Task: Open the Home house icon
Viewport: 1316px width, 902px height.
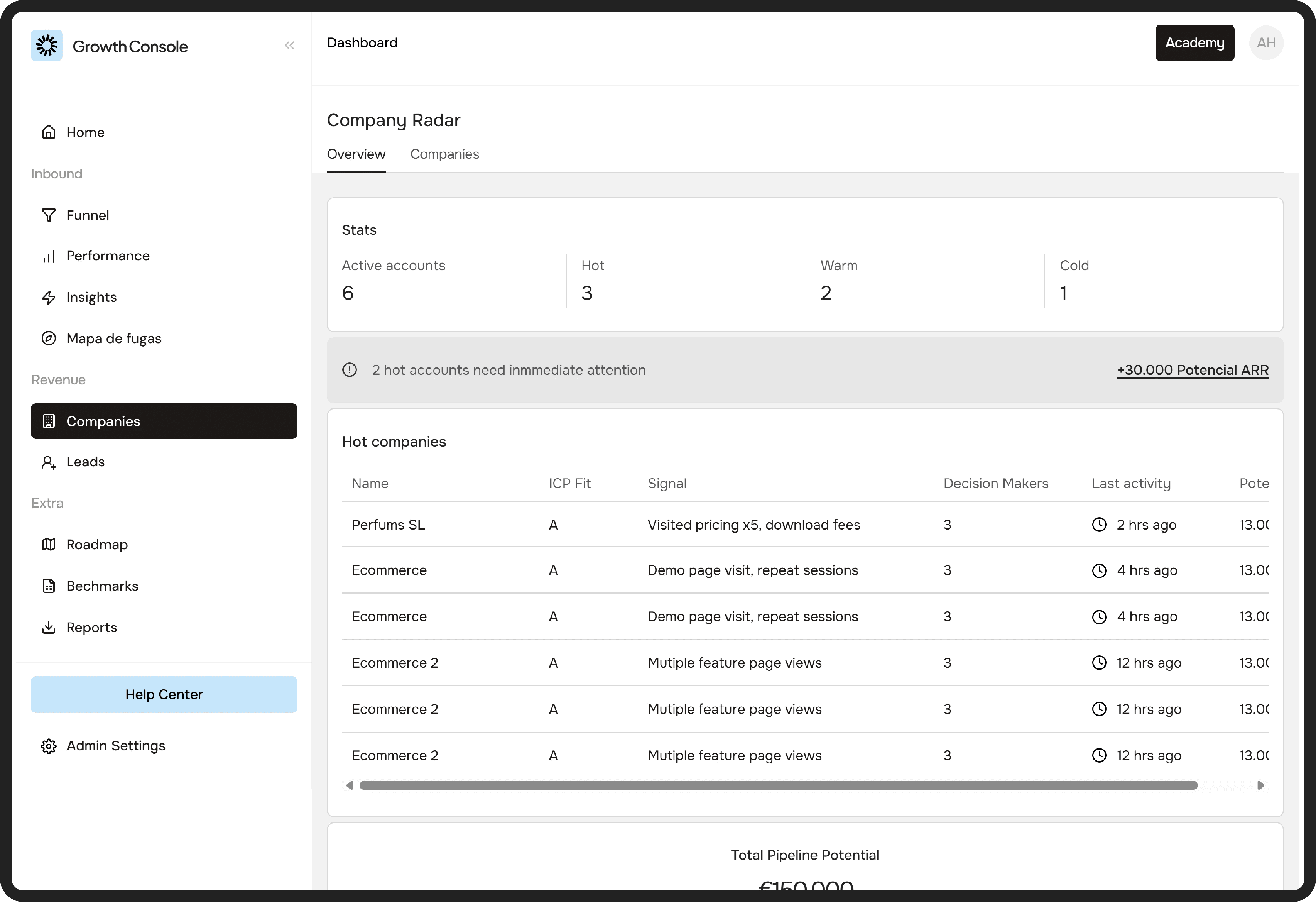Action: click(x=49, y=132)
